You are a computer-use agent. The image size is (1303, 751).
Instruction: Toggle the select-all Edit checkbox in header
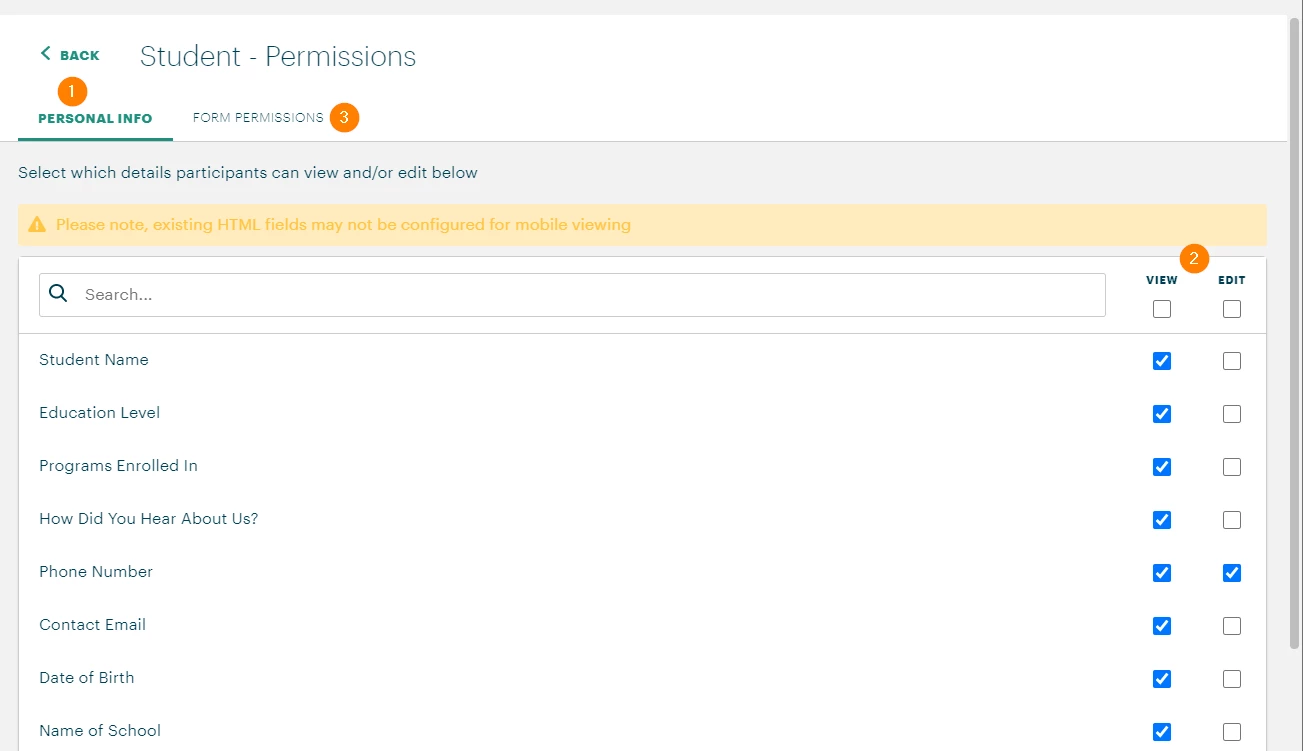1232,309
